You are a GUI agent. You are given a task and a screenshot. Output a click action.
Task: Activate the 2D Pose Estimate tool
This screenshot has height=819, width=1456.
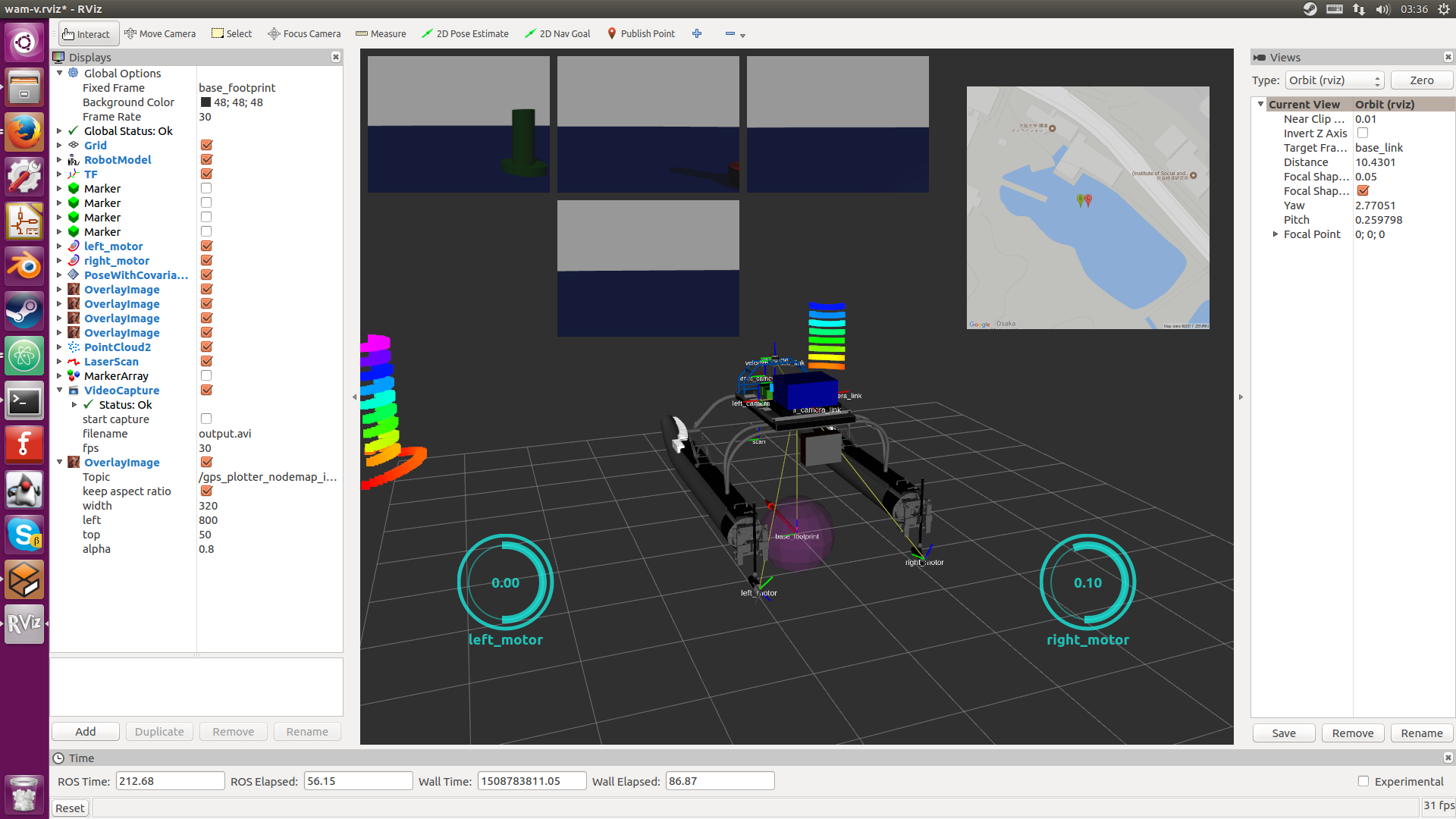pyautogui.click(x=465, y=34)
